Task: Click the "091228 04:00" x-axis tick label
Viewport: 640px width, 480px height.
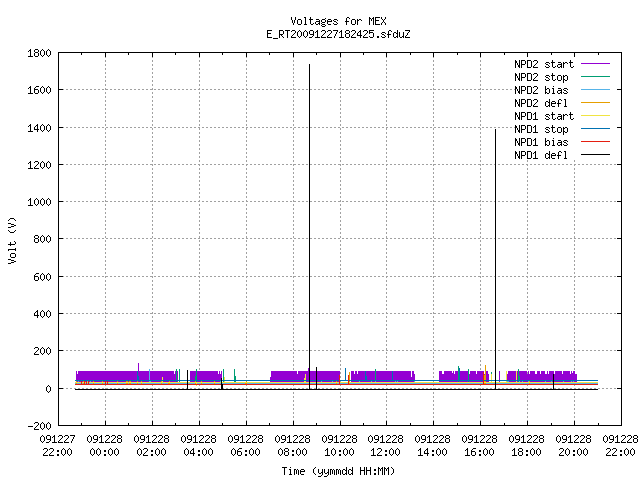Action: (198, 446)
